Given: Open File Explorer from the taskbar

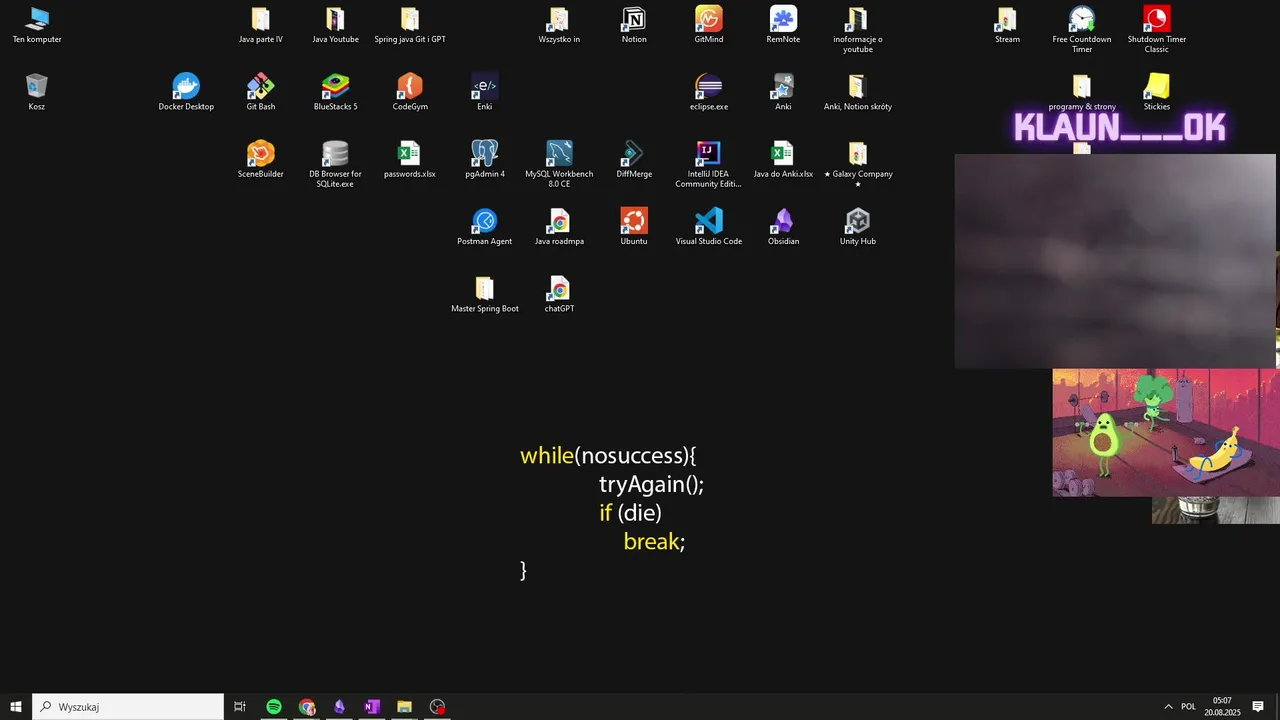Looking at the screenshot, I should click(405, 707).
